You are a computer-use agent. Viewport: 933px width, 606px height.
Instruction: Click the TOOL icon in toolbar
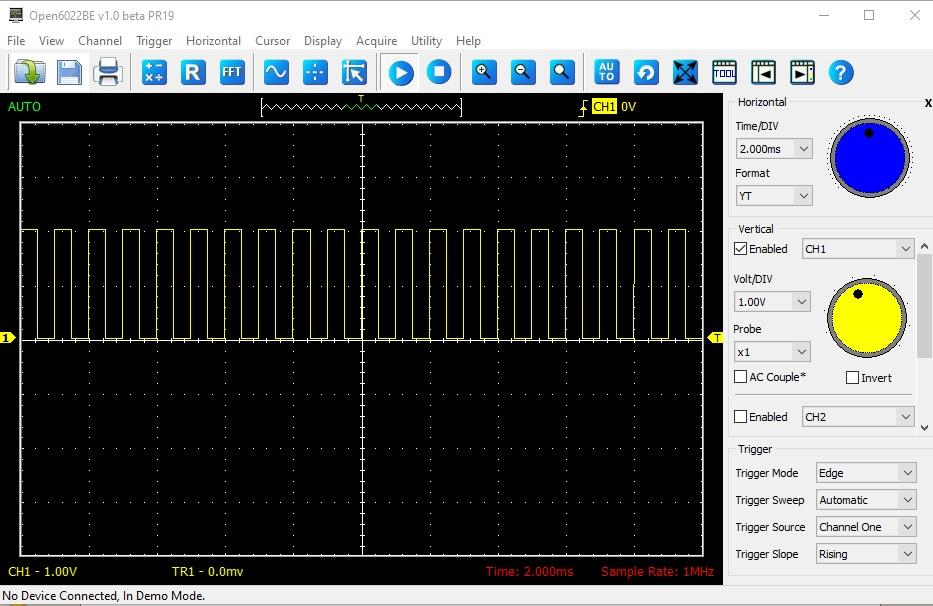pos(724,72)
